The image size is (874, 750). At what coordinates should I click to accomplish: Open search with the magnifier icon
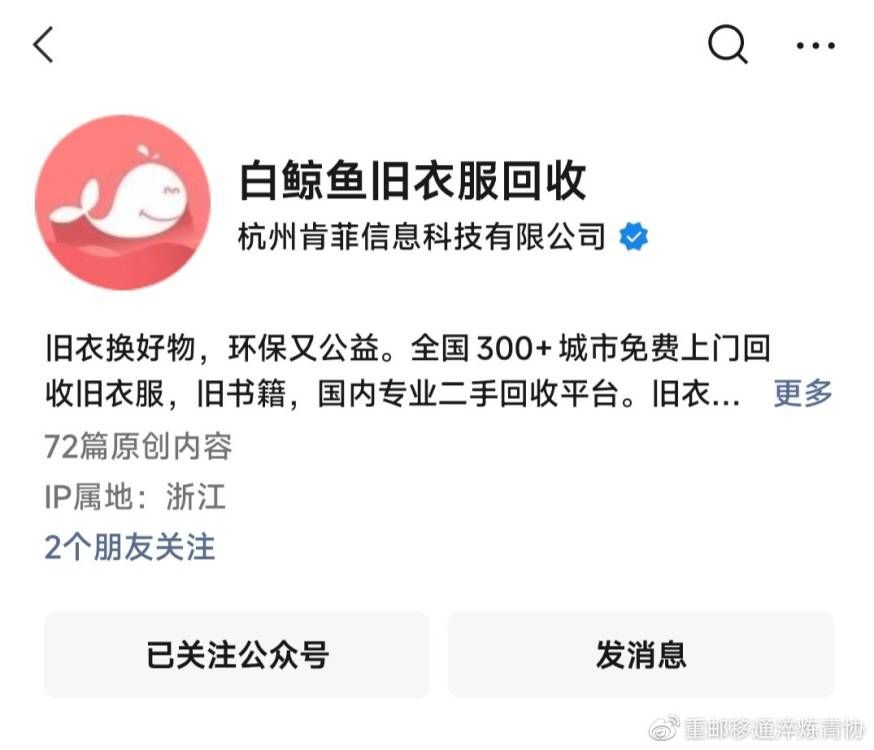(x=727, y=45)
